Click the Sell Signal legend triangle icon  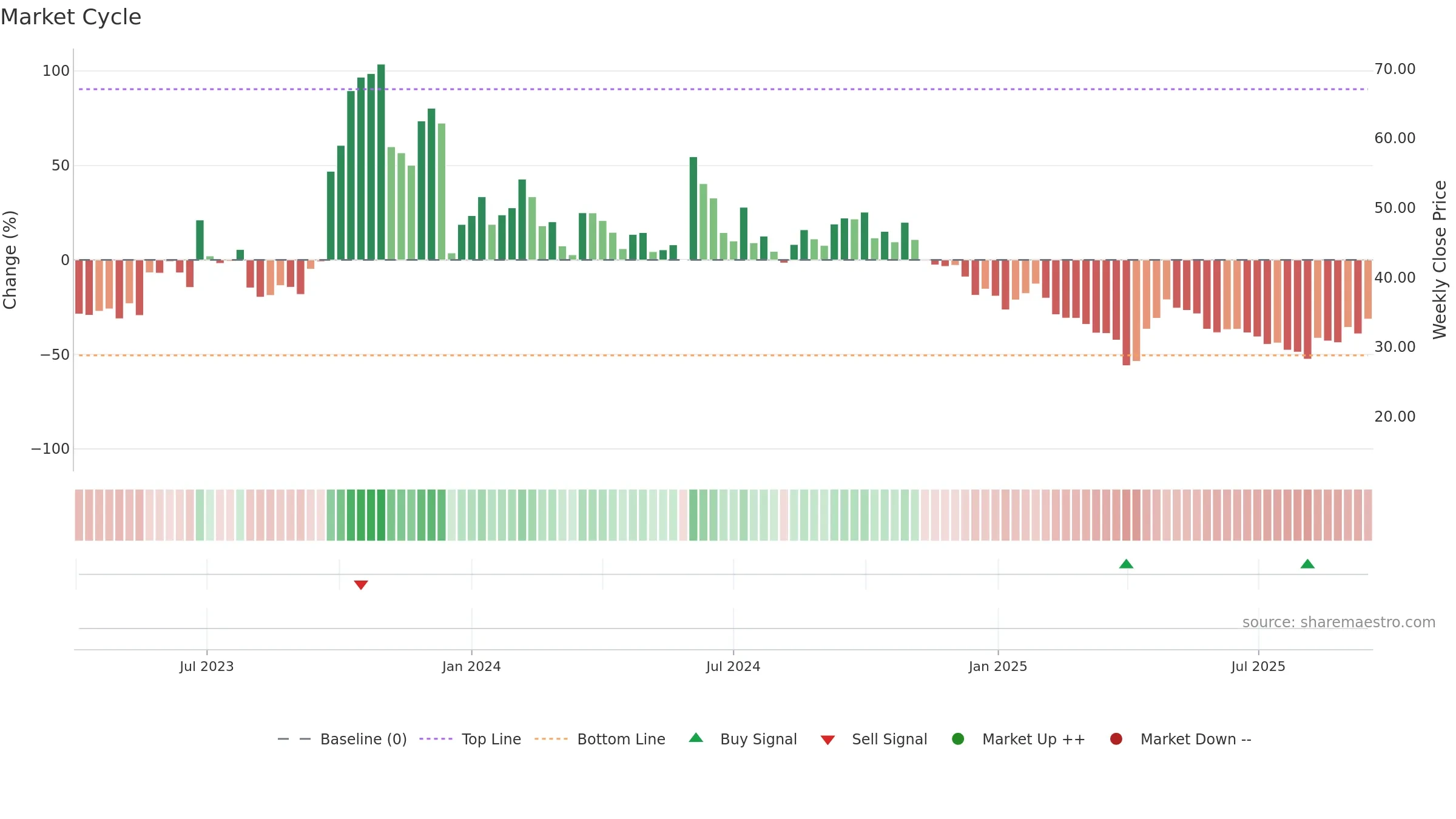827,740
